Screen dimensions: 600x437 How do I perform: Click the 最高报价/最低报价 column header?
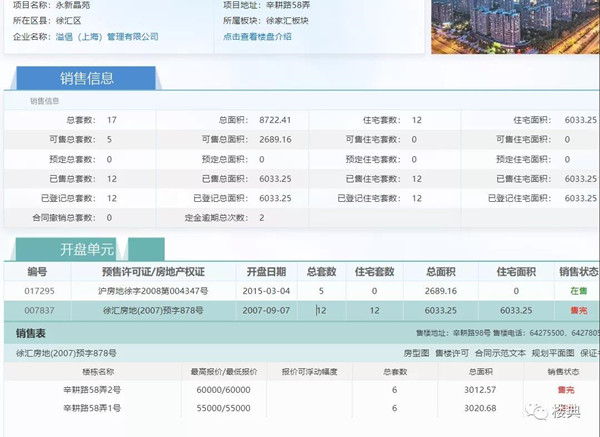pos(224,372)
